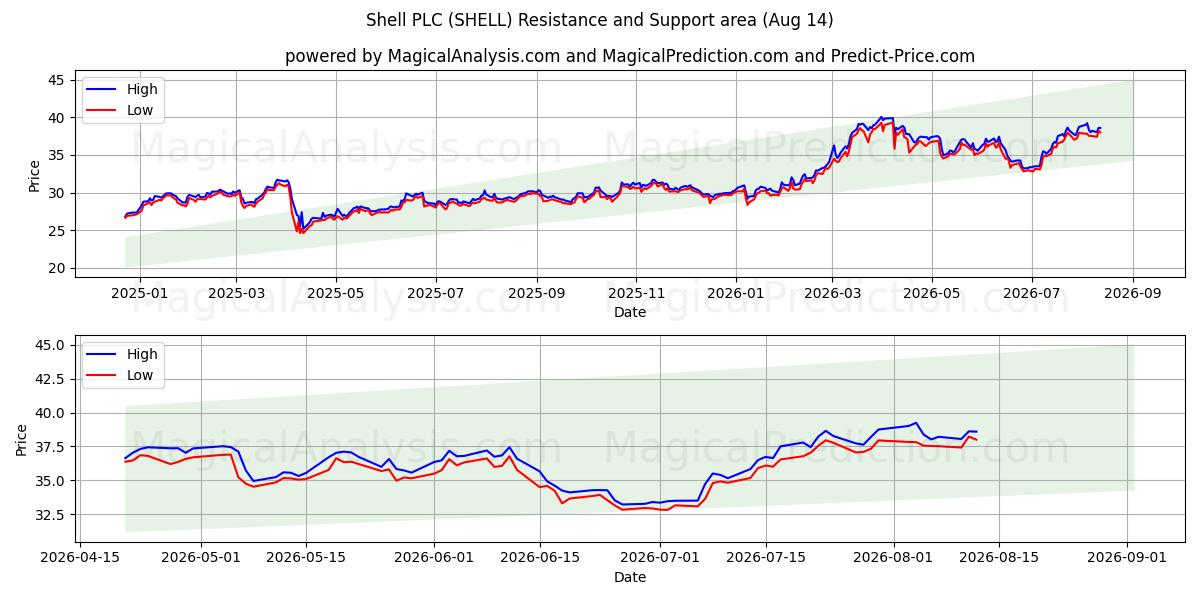Click the bottom chart x-axis label '2026-05-01'

pos(201,558)
